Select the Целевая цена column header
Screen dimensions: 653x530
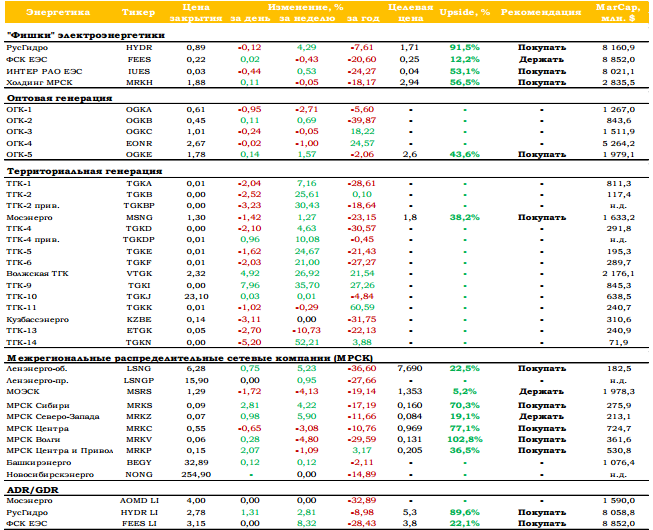tap(410, 12)
